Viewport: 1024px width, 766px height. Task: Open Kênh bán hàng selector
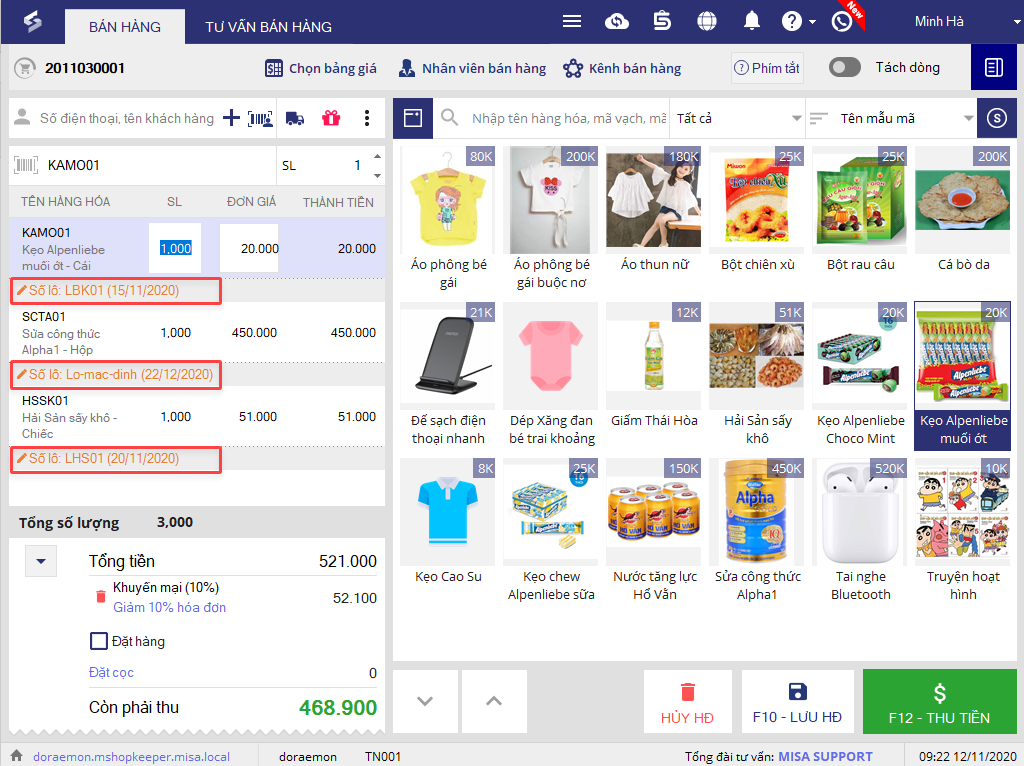622,68
